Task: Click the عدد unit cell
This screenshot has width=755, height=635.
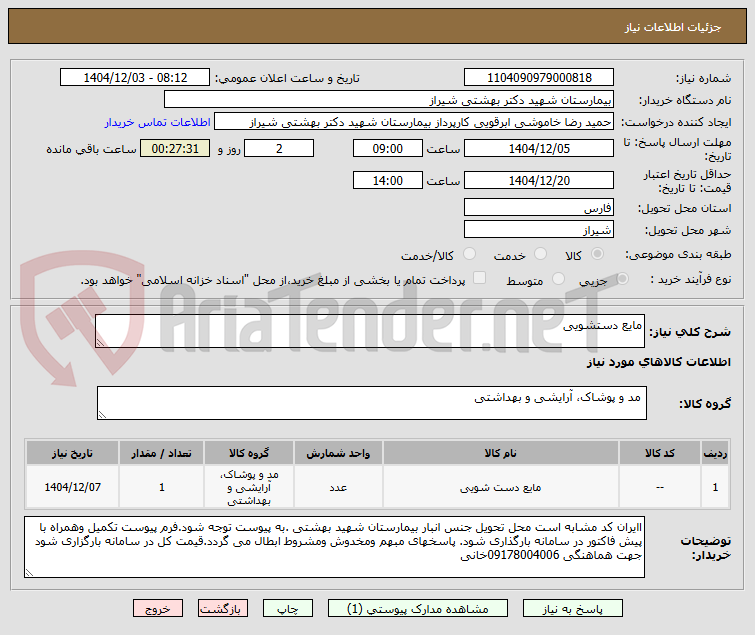Action: click(x=338, y=487)
